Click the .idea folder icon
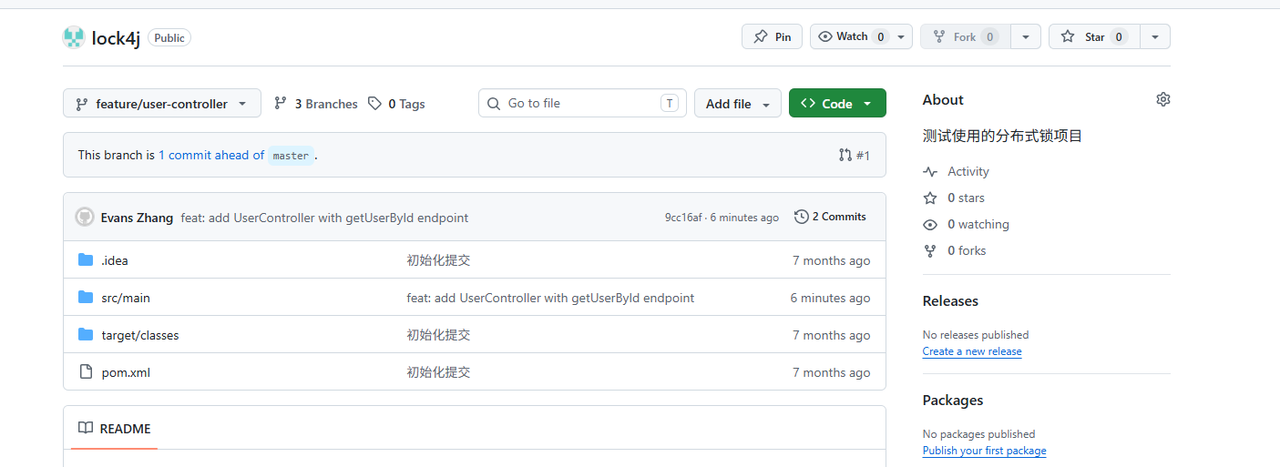This screenshot has height=467, width=1280. click(x=86, y=260)
